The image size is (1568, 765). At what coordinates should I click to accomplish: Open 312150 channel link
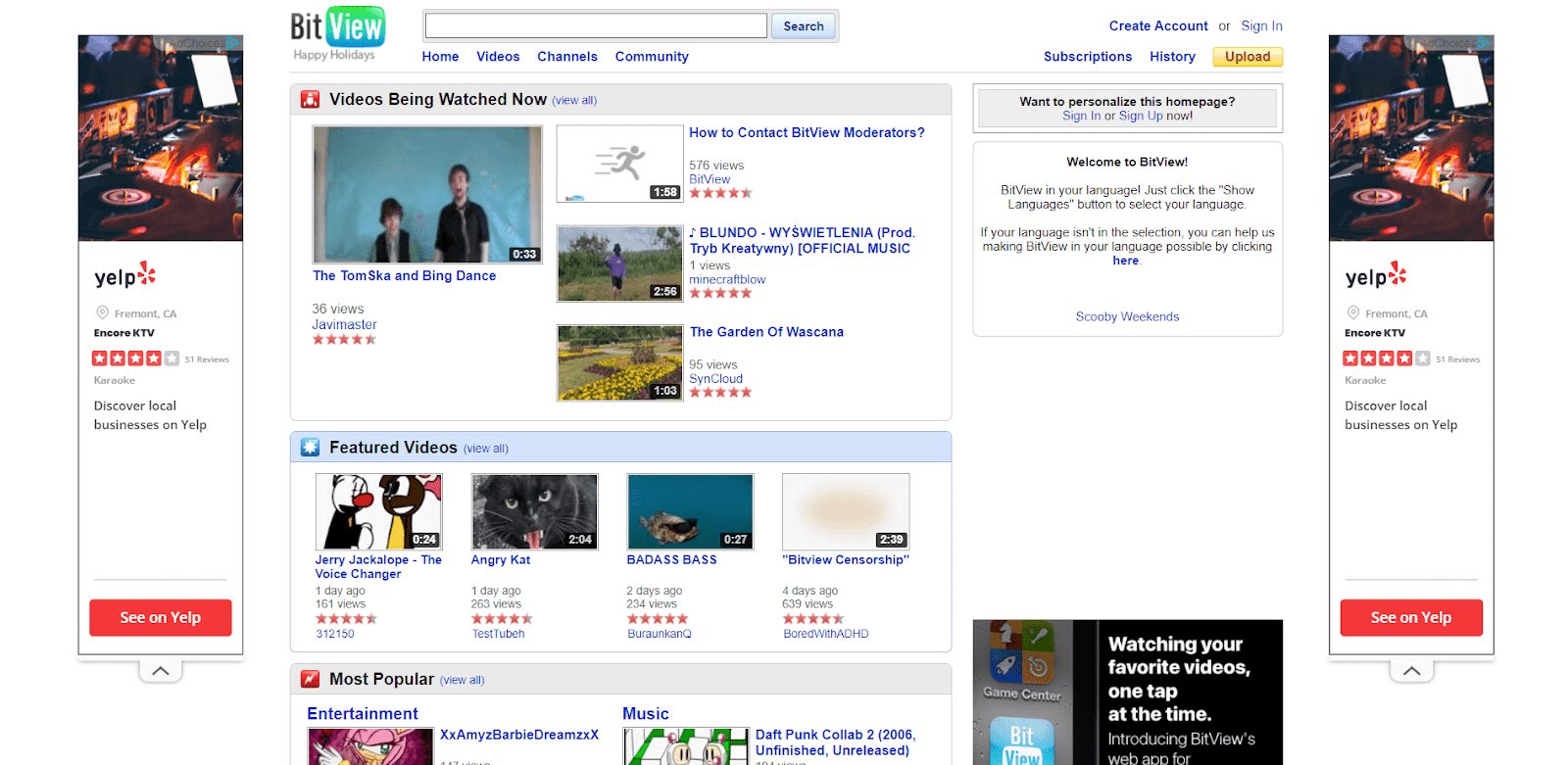coord(335,634)
